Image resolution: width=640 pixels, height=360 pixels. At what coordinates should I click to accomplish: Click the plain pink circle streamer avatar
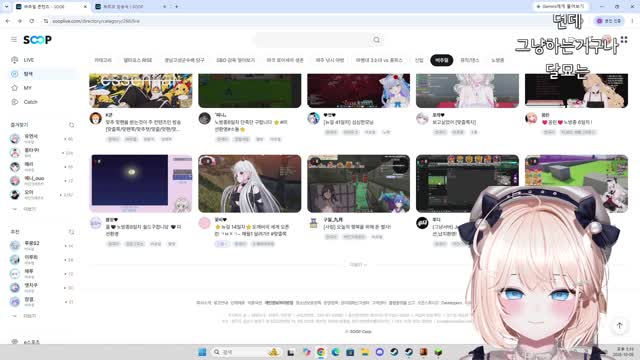click(204, 223)
